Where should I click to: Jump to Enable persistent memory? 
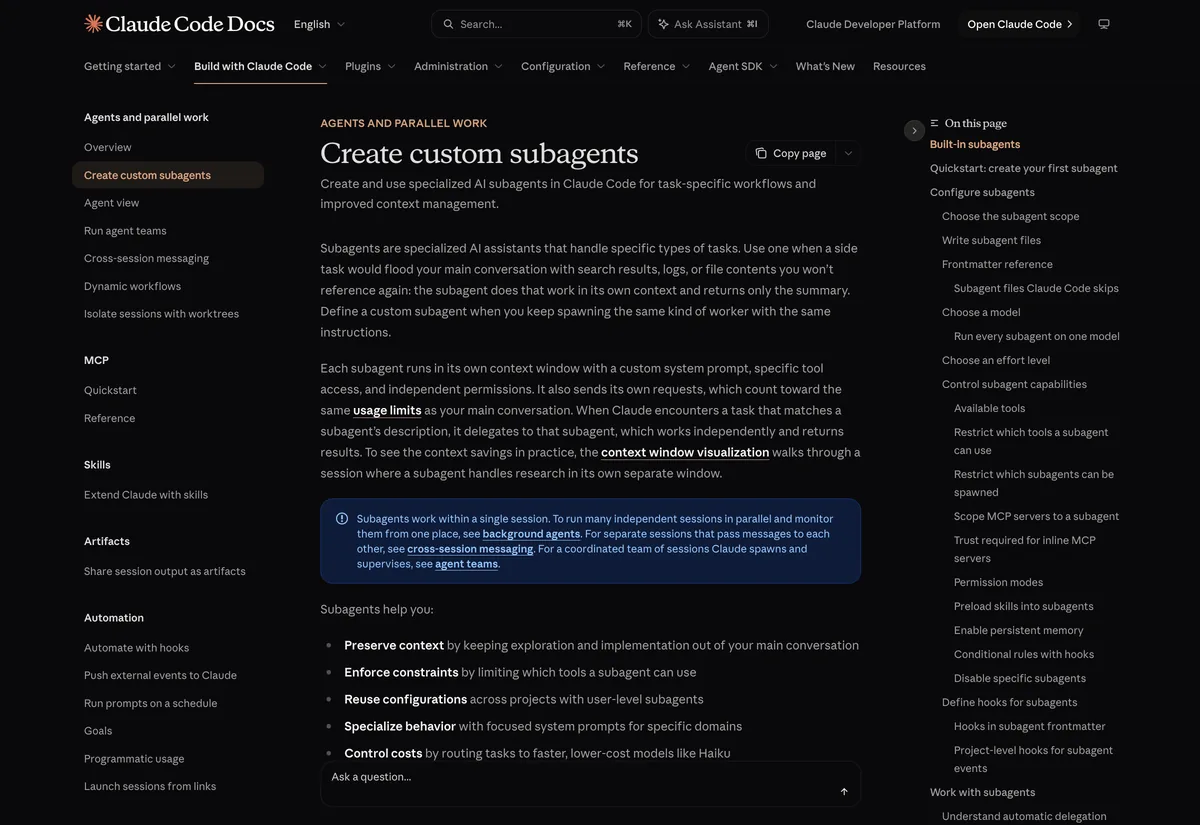point(1018,630)
